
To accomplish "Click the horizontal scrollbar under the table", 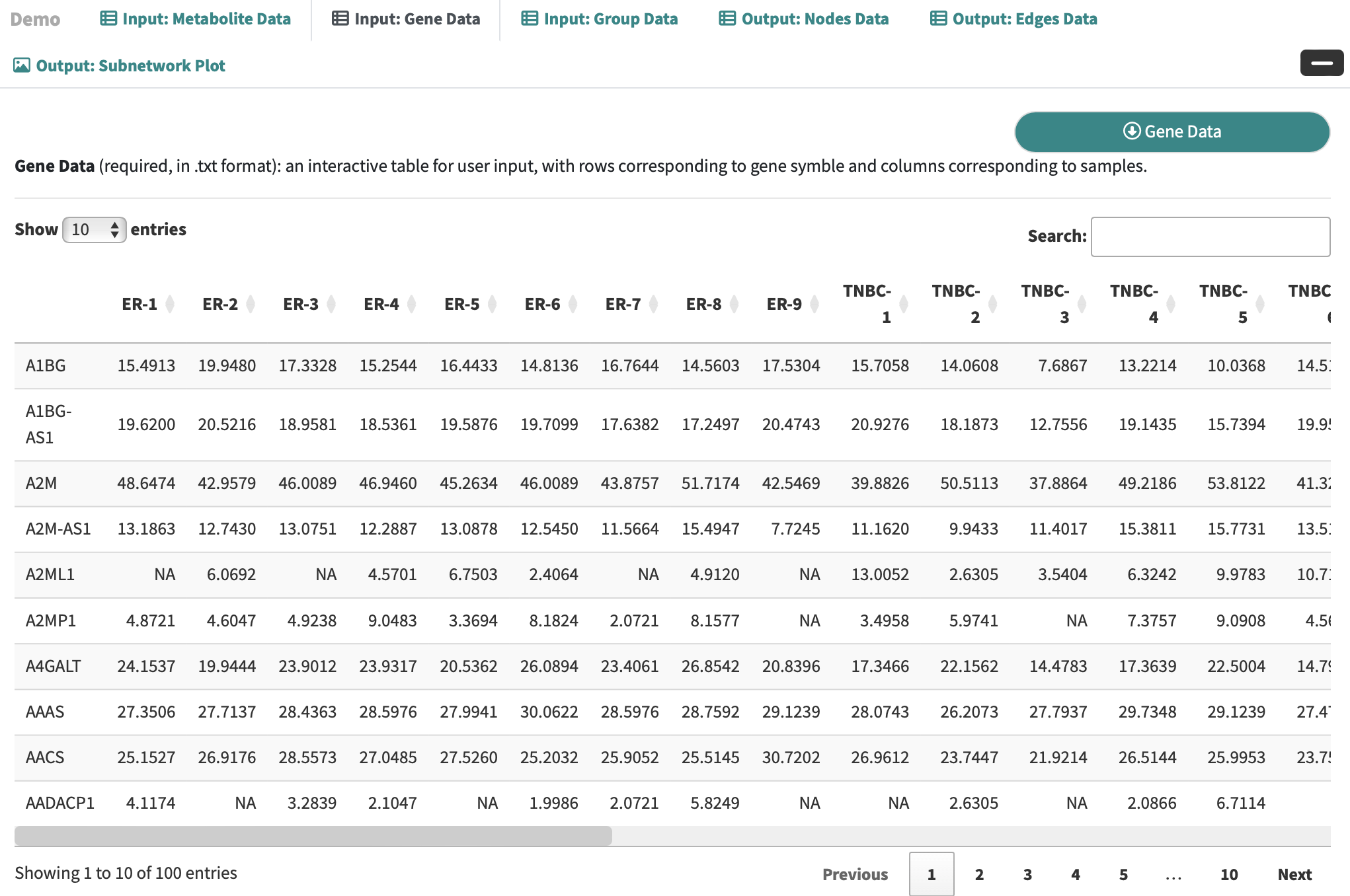I will click(x=313, y=836).
